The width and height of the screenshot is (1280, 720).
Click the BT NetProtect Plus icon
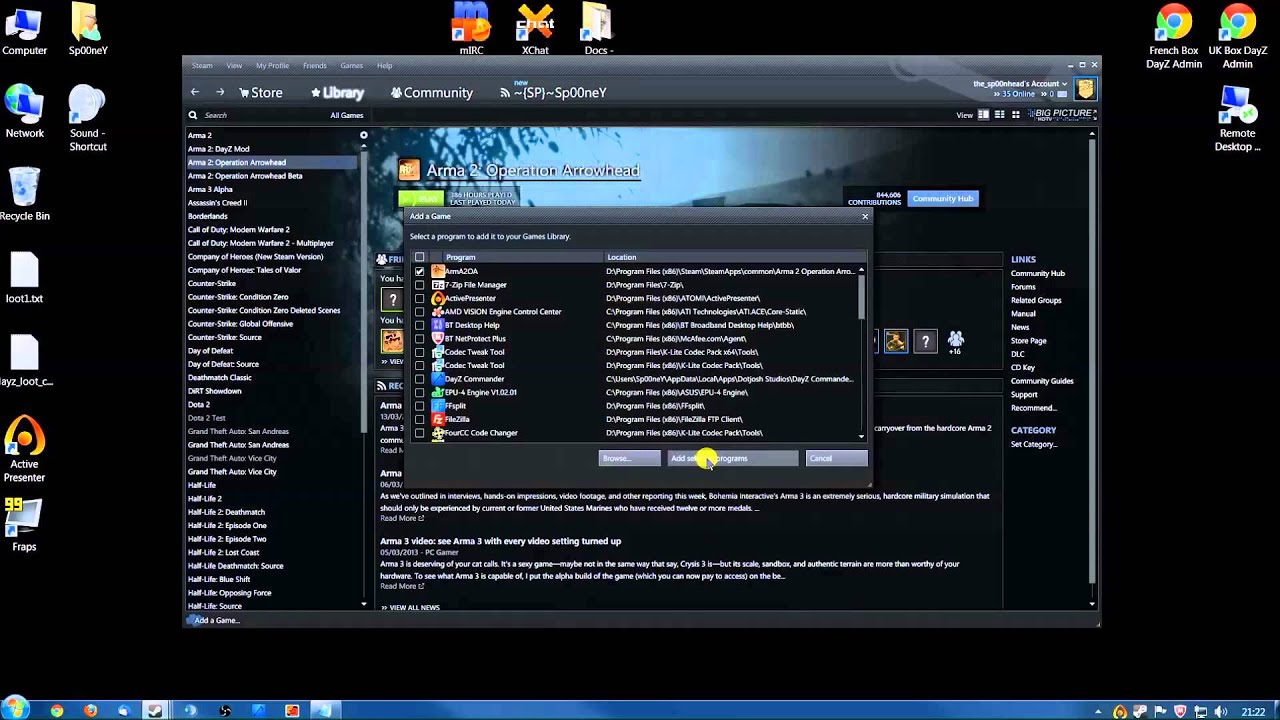tap(438, 339)
